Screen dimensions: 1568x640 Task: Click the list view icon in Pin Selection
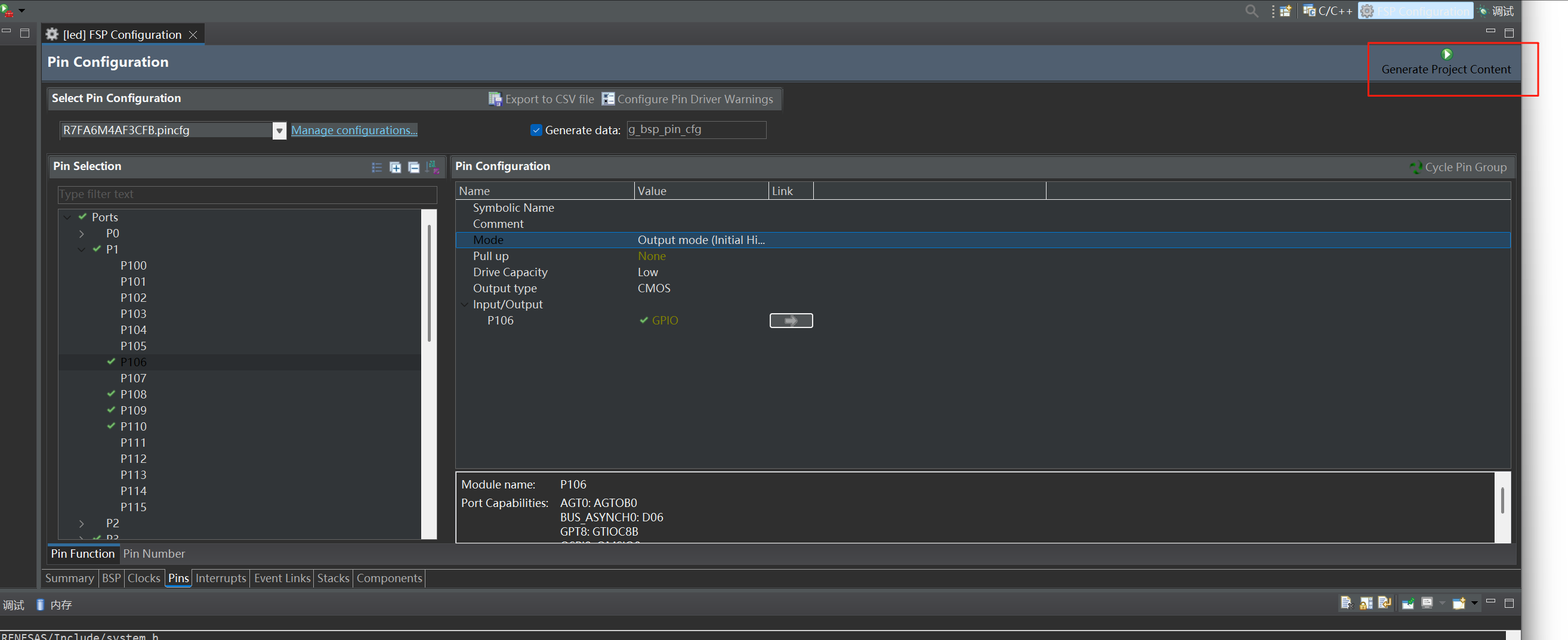(x=376, y=167)
